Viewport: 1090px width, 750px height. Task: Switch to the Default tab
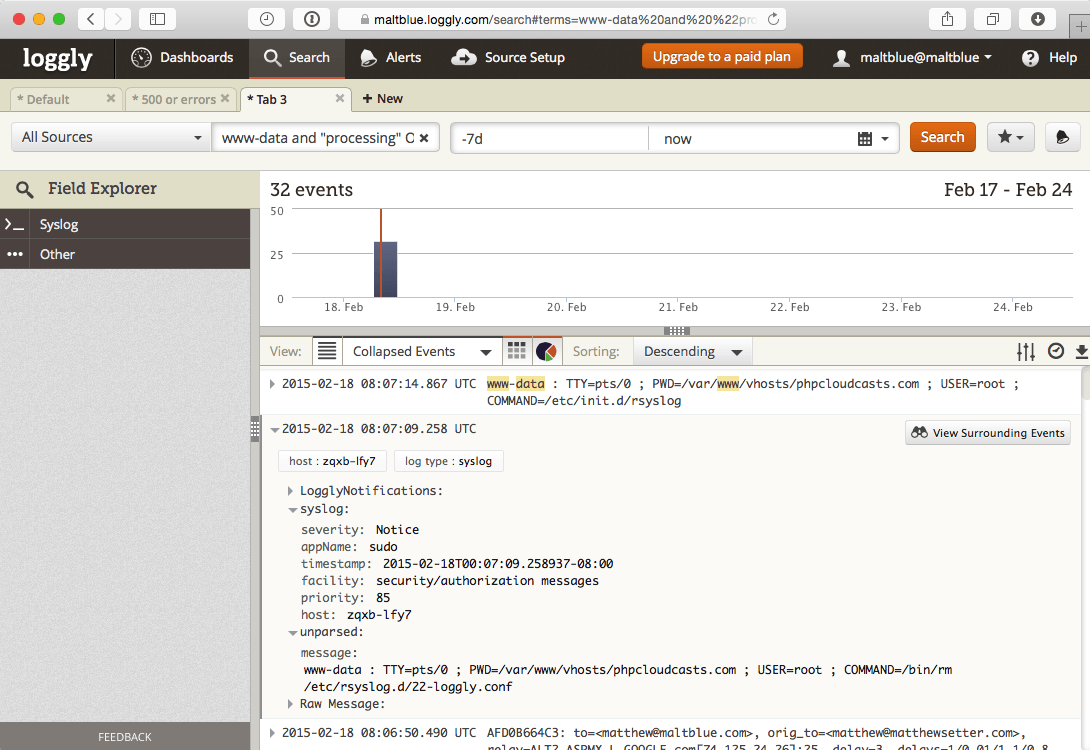point(48,99)
